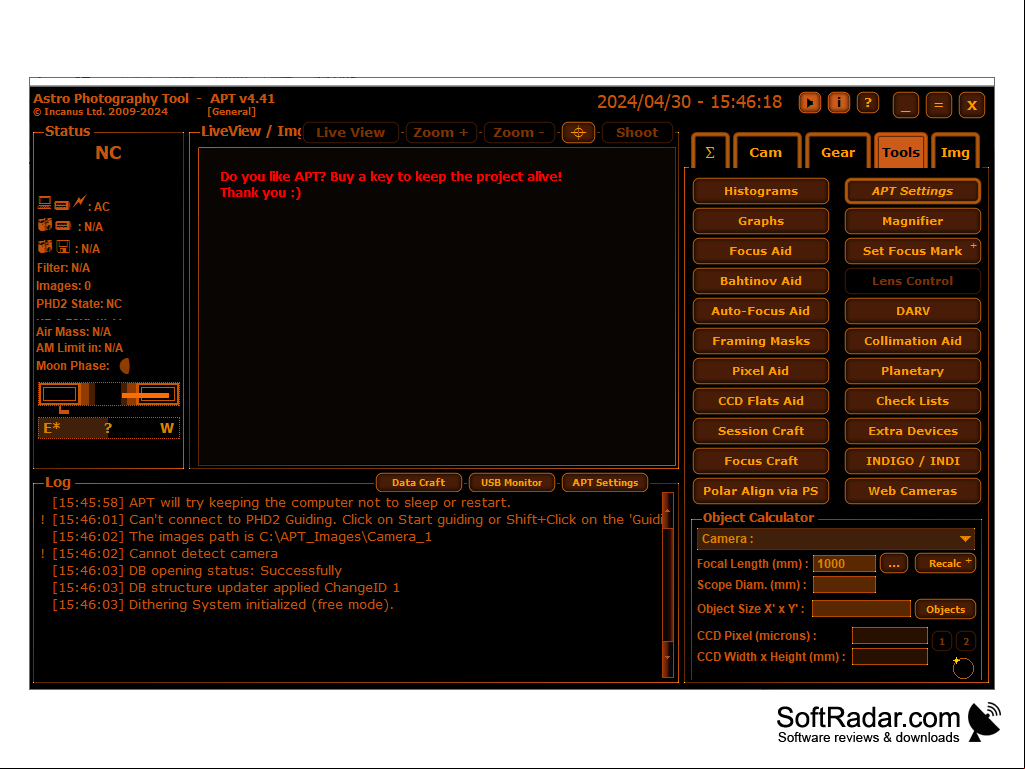Switch to the Gear tab

click(837, 152)
